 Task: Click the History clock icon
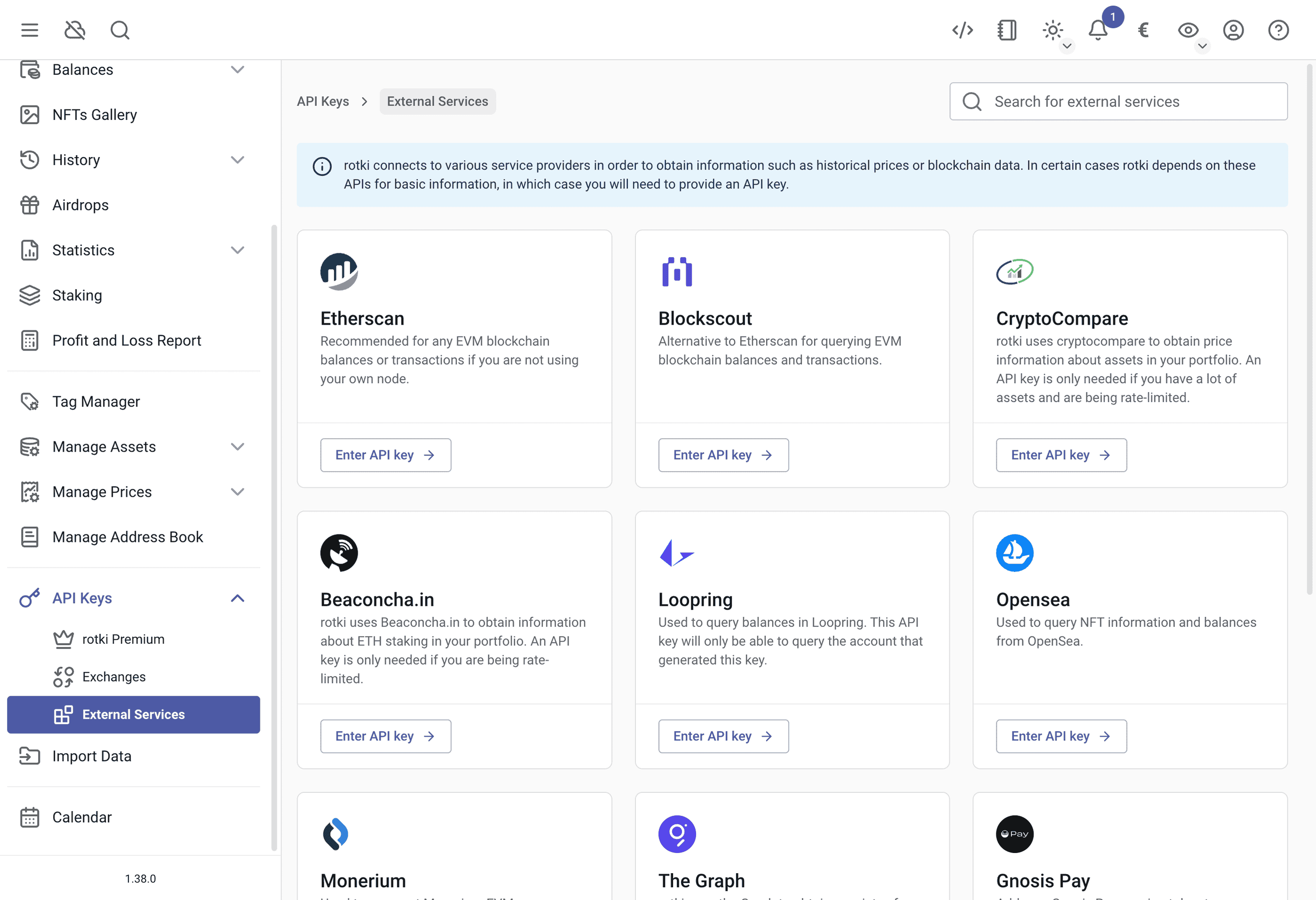[x=30, y=160]
